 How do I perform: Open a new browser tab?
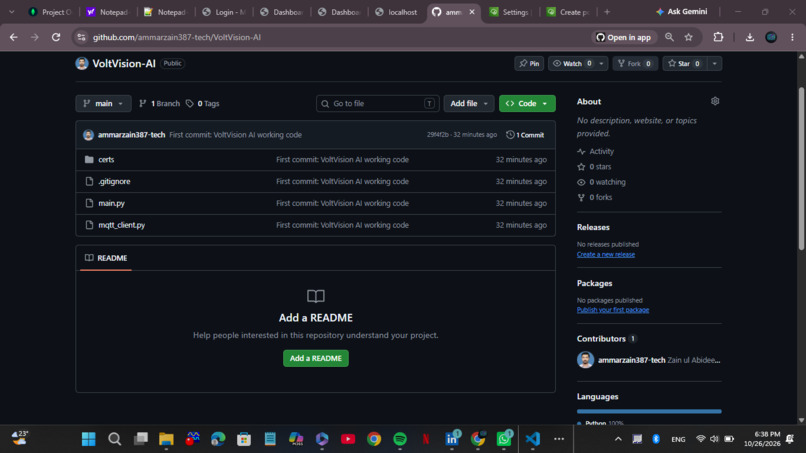pos(607,12)
